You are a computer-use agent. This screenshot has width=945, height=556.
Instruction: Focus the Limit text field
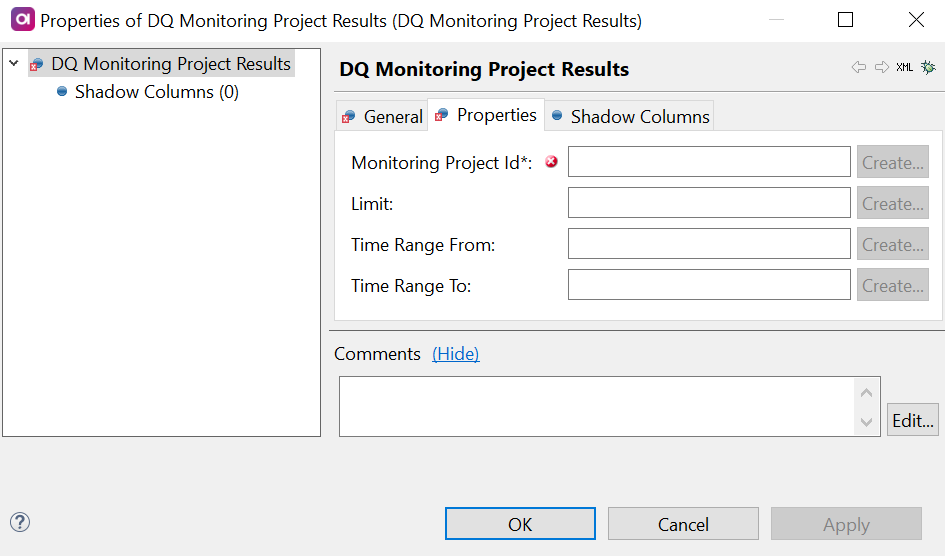point(709,203)
